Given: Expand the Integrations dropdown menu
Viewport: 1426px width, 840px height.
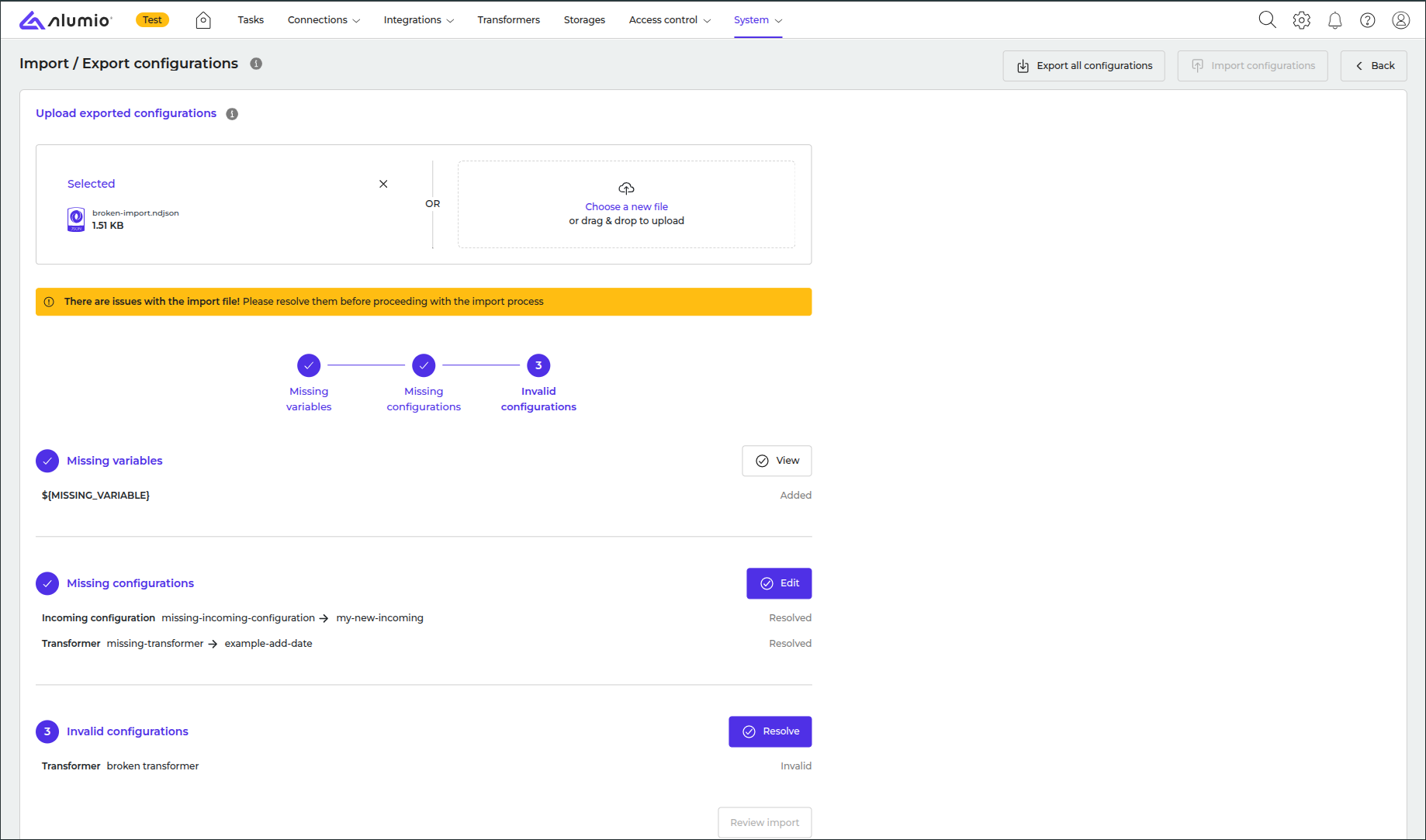Looking at the screenshot, I should click(418, 20).
